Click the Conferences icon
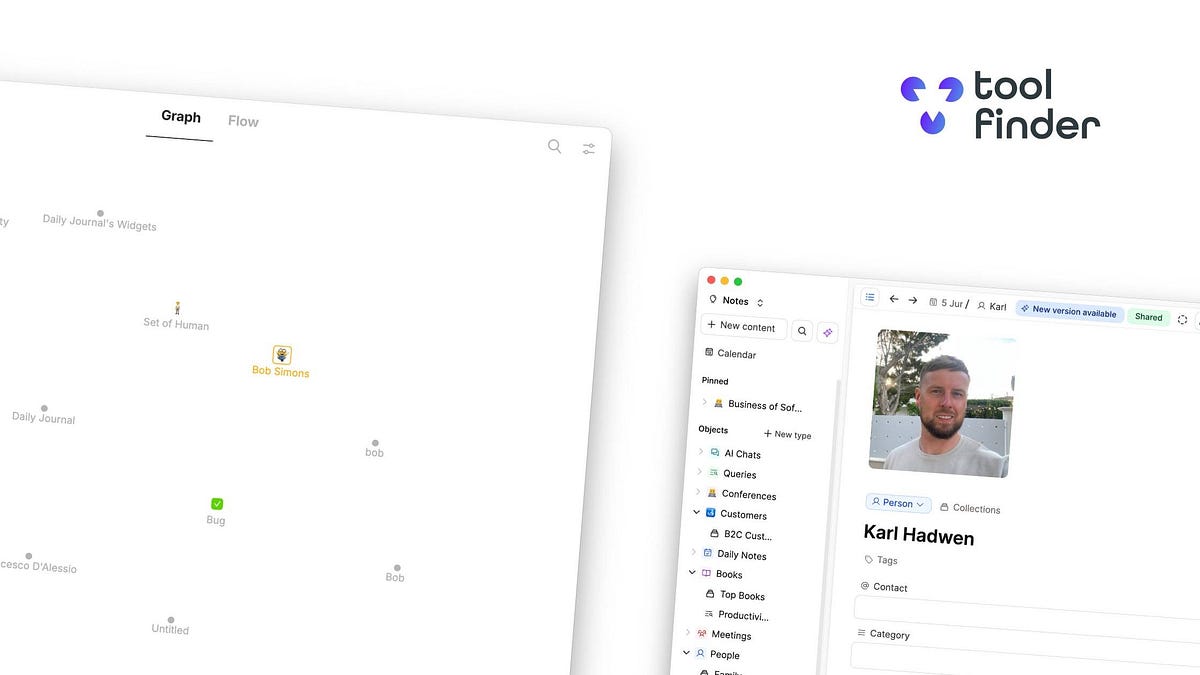The width and height of the screenshot is (1200, 675). (x=712, y=493)
